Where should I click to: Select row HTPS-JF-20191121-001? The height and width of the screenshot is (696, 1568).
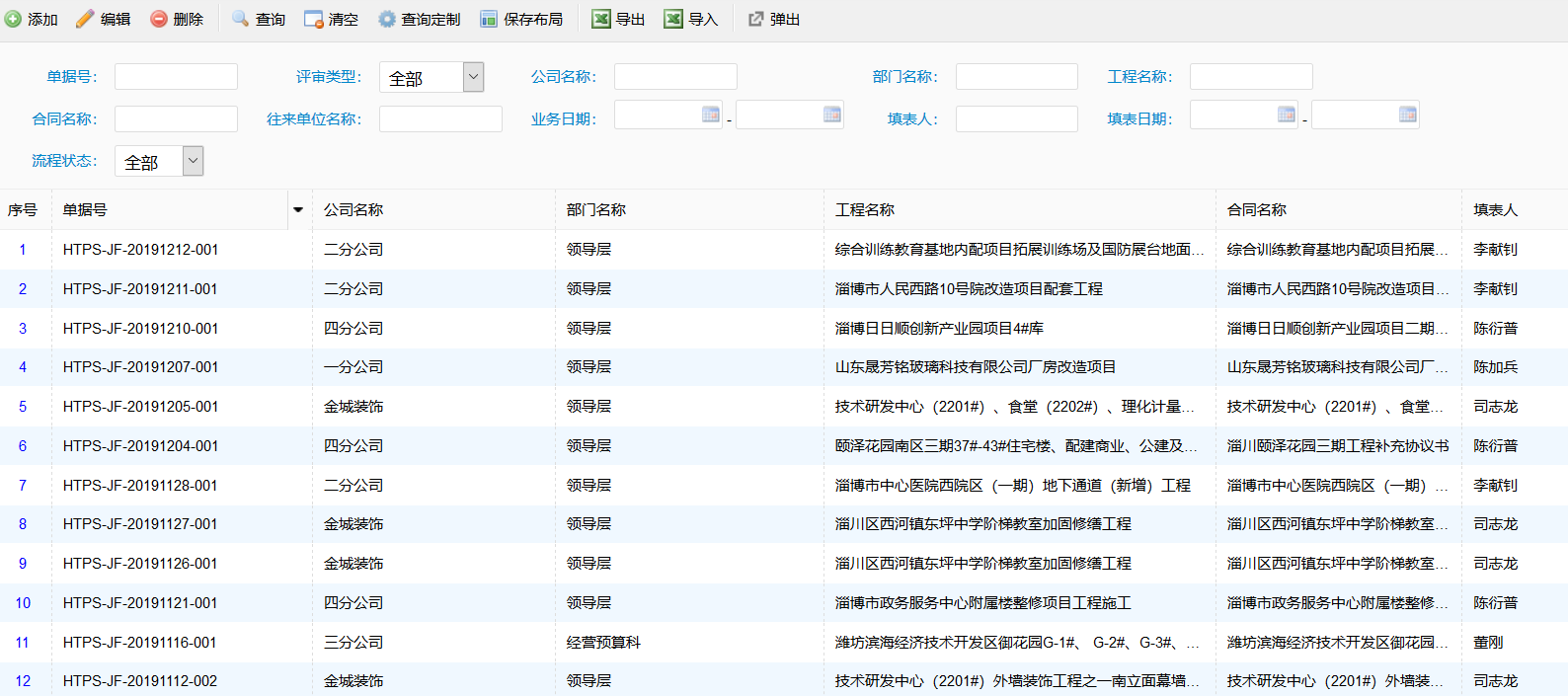click(784, 603)
